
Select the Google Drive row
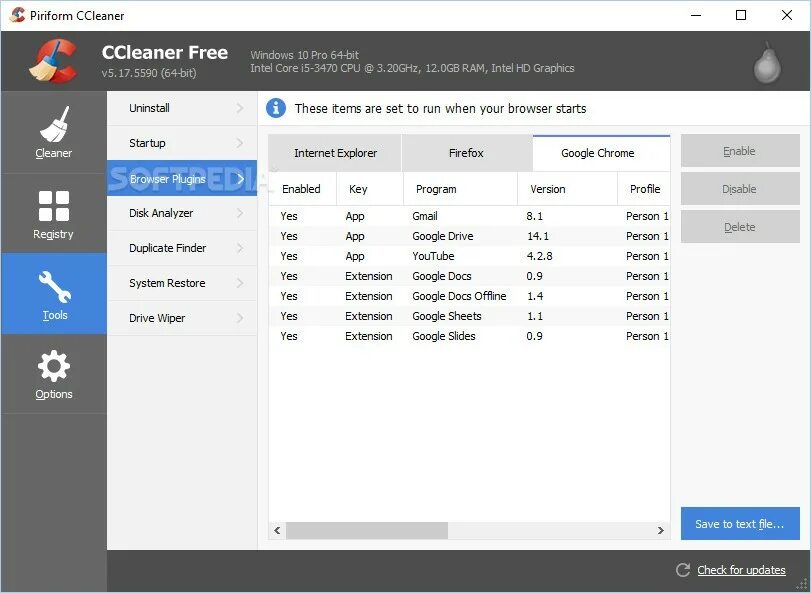coord(469,236)
